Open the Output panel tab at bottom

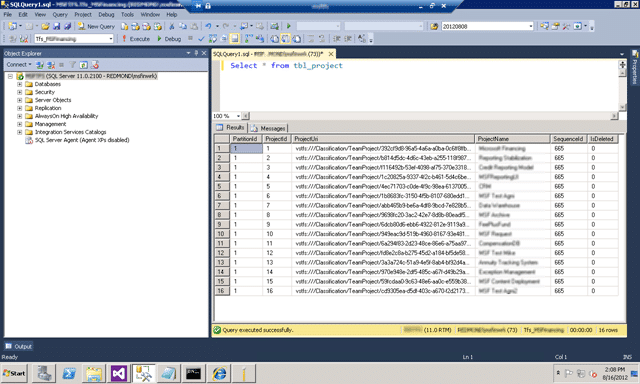19,346
